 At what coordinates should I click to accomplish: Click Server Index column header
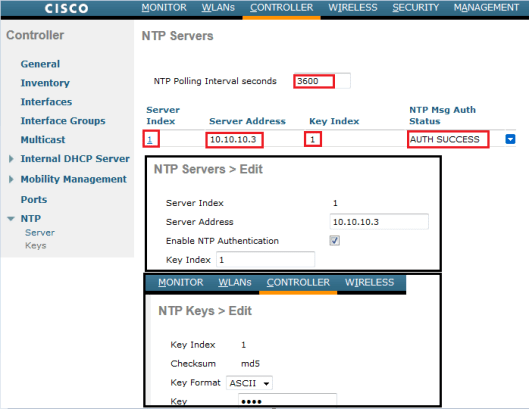click(x=163, y=115)
